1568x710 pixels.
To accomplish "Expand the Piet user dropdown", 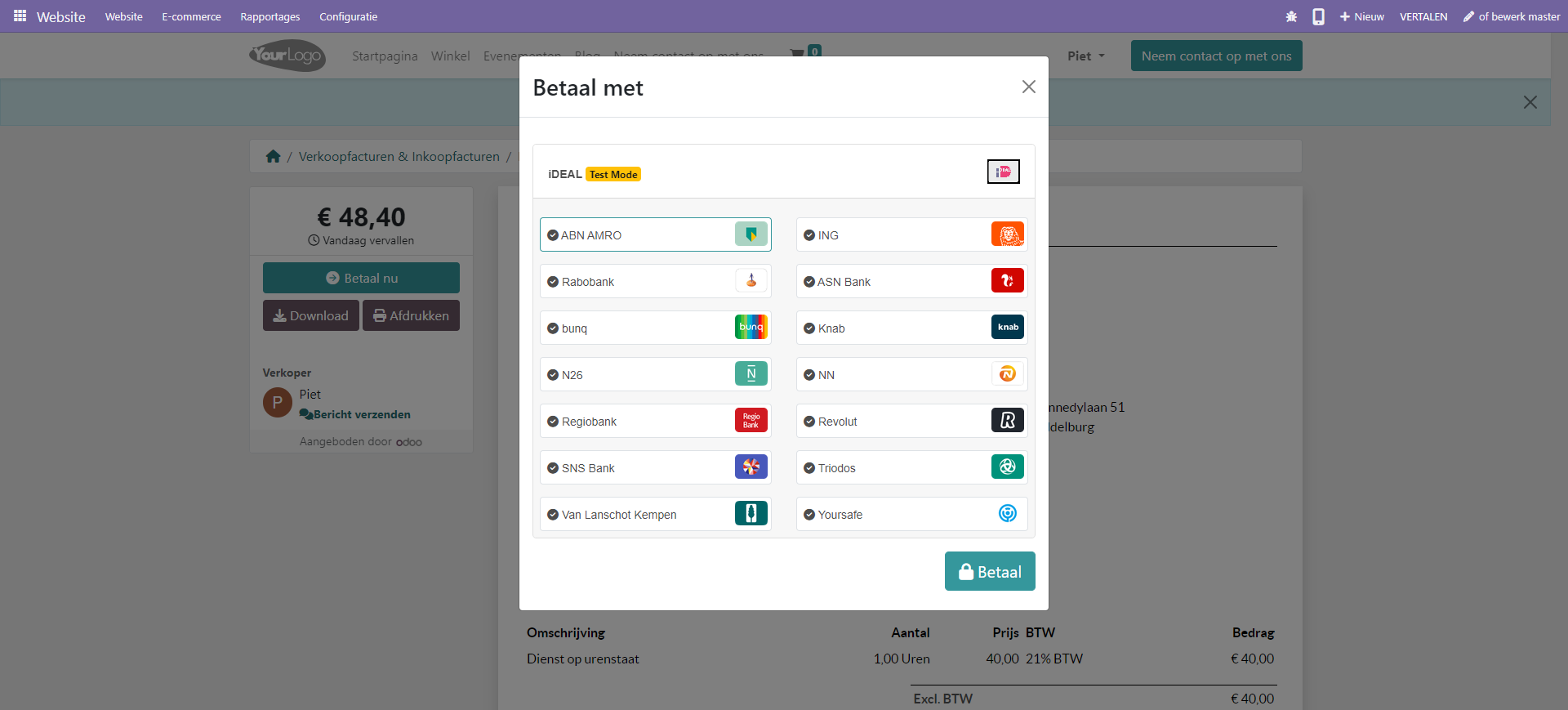I will 1085,56.
